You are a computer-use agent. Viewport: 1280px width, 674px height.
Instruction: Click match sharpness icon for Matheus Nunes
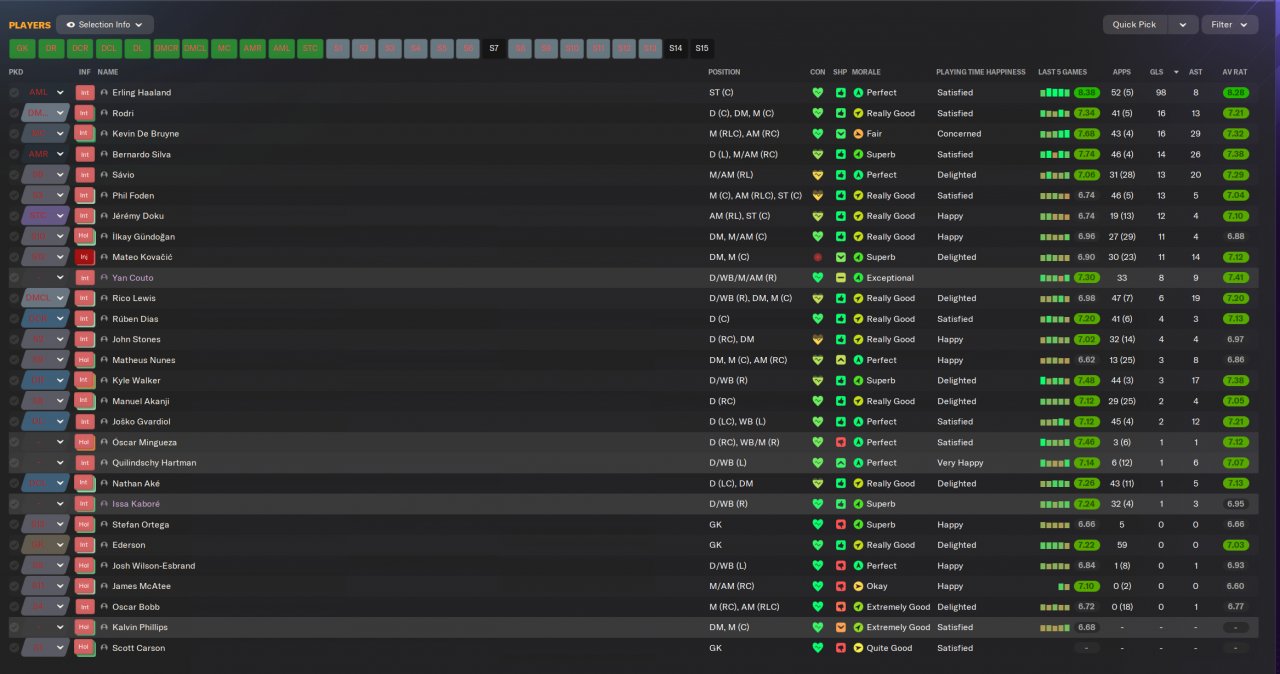tap(841, 360)
